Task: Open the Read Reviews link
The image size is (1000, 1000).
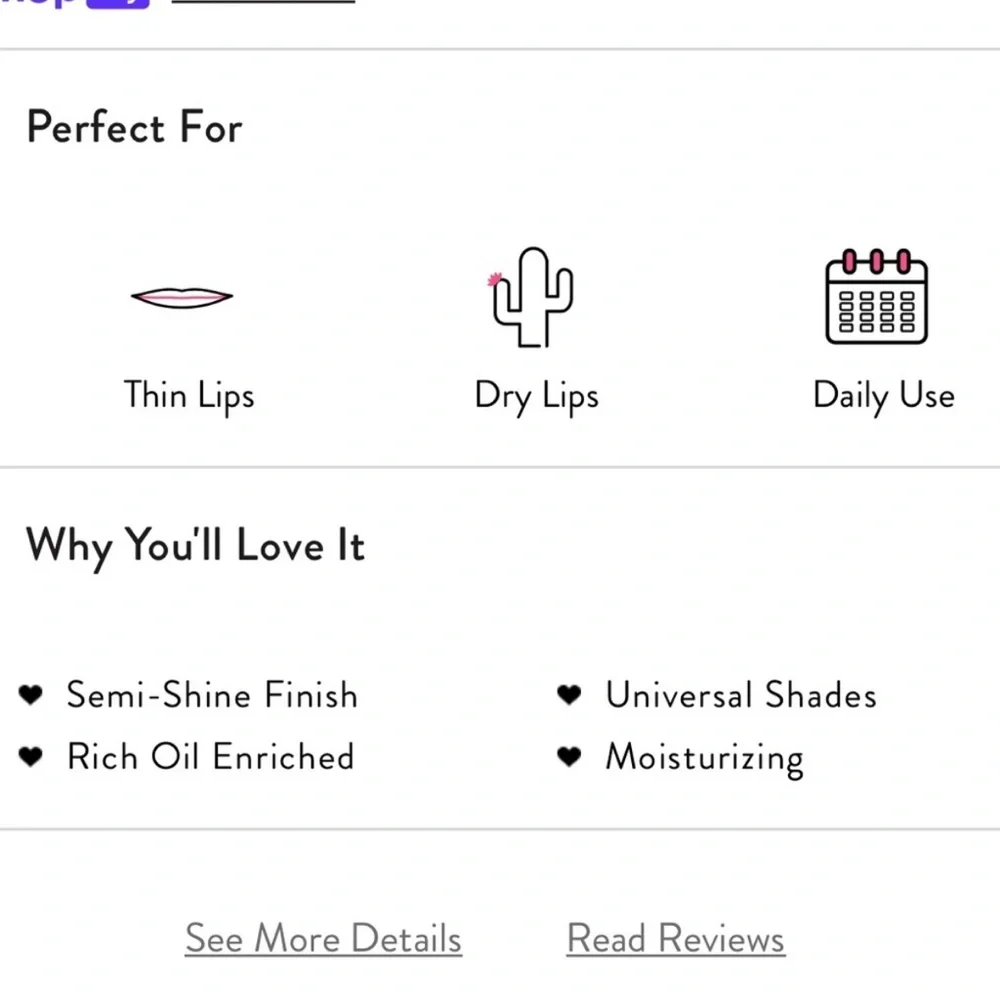Action: [676, 938]
